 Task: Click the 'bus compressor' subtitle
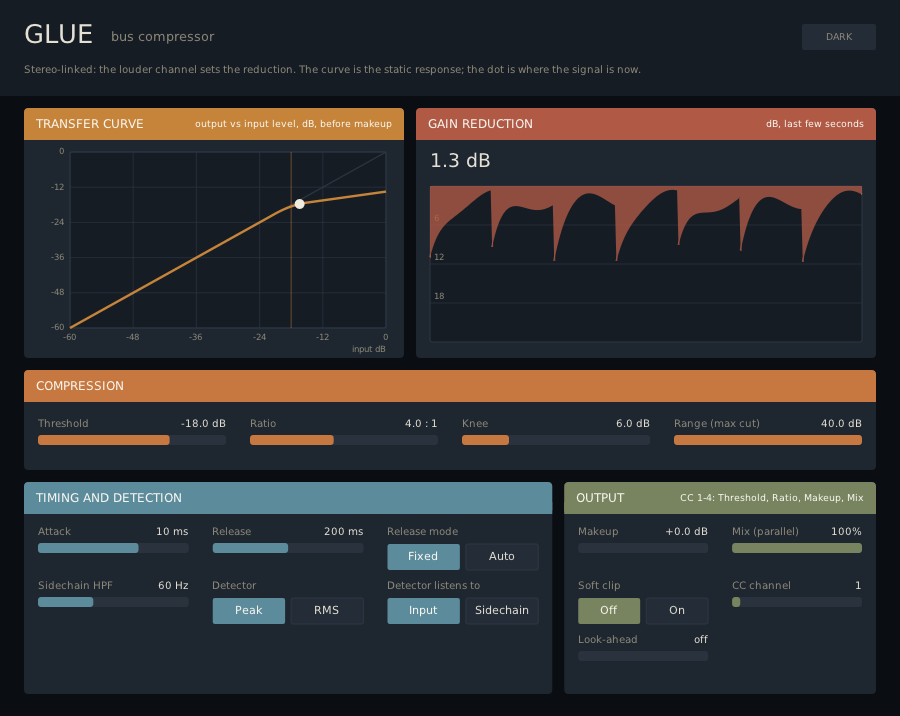coord(162,37)
